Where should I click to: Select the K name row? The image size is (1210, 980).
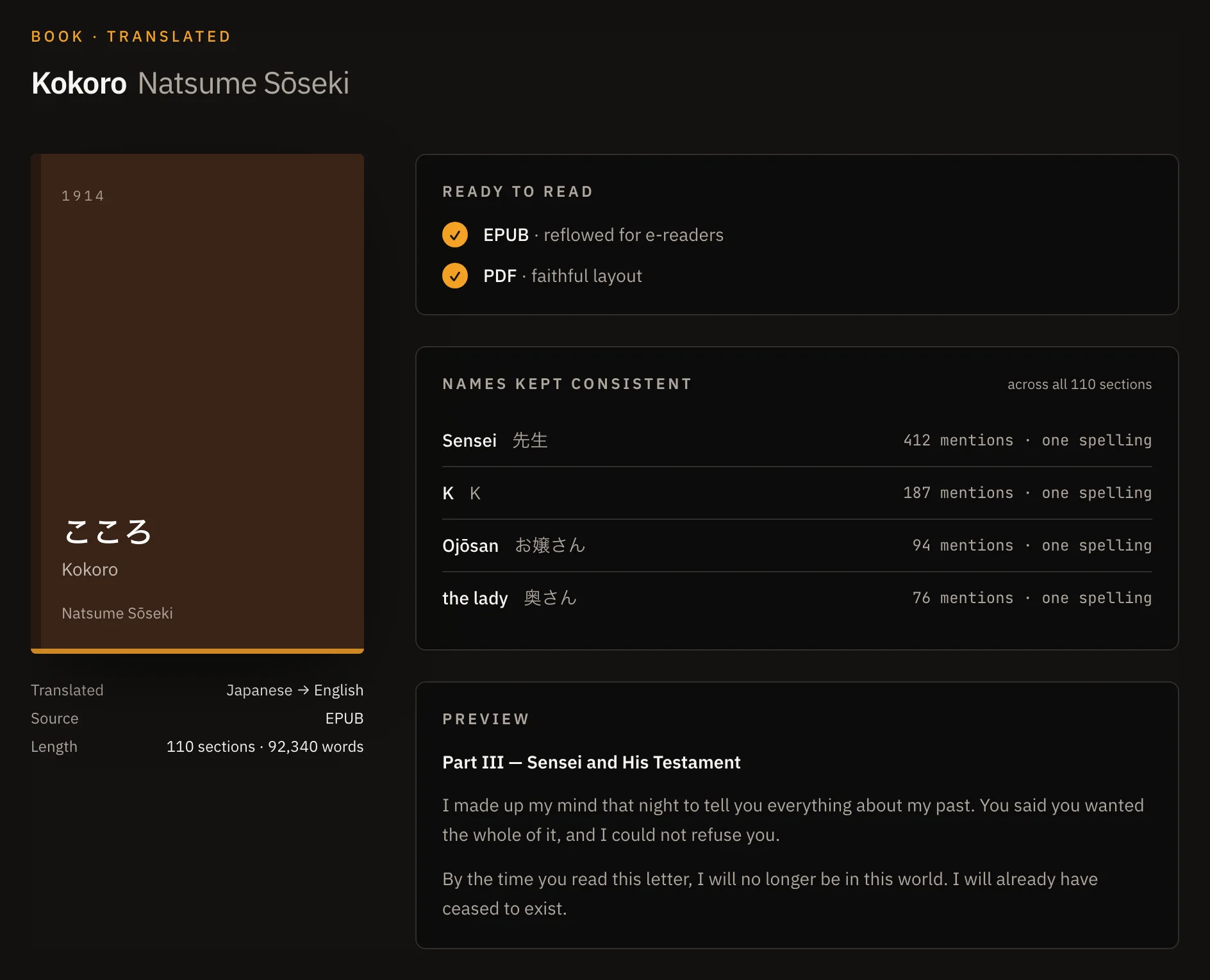click(x=797, y=493)
